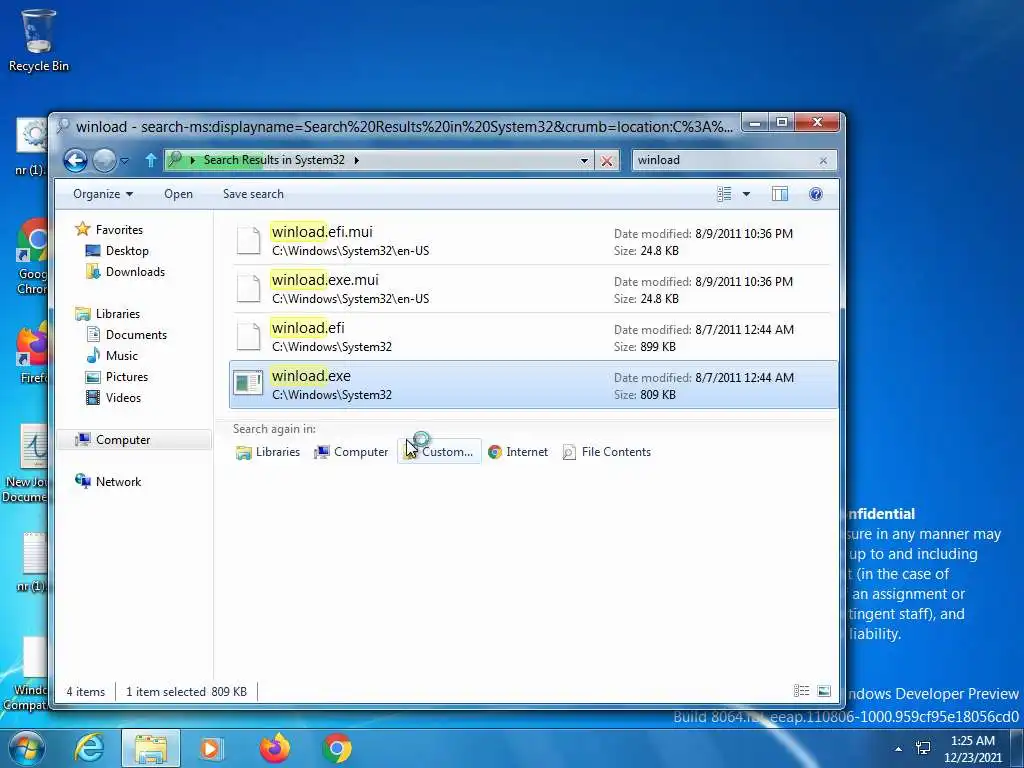Open the taskbar clock showing 1:25 AM

coord(973,748)
